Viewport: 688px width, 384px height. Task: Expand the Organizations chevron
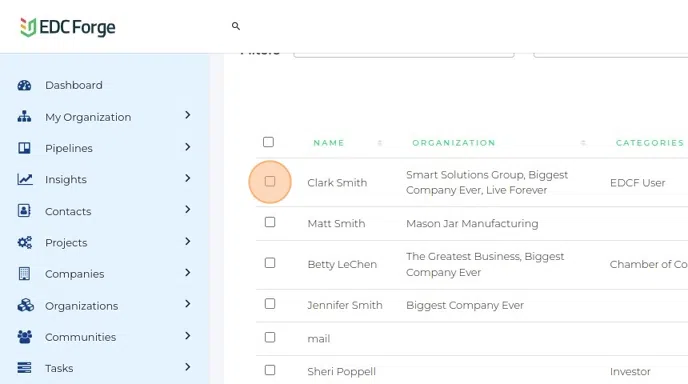click(x=188, y=304)
